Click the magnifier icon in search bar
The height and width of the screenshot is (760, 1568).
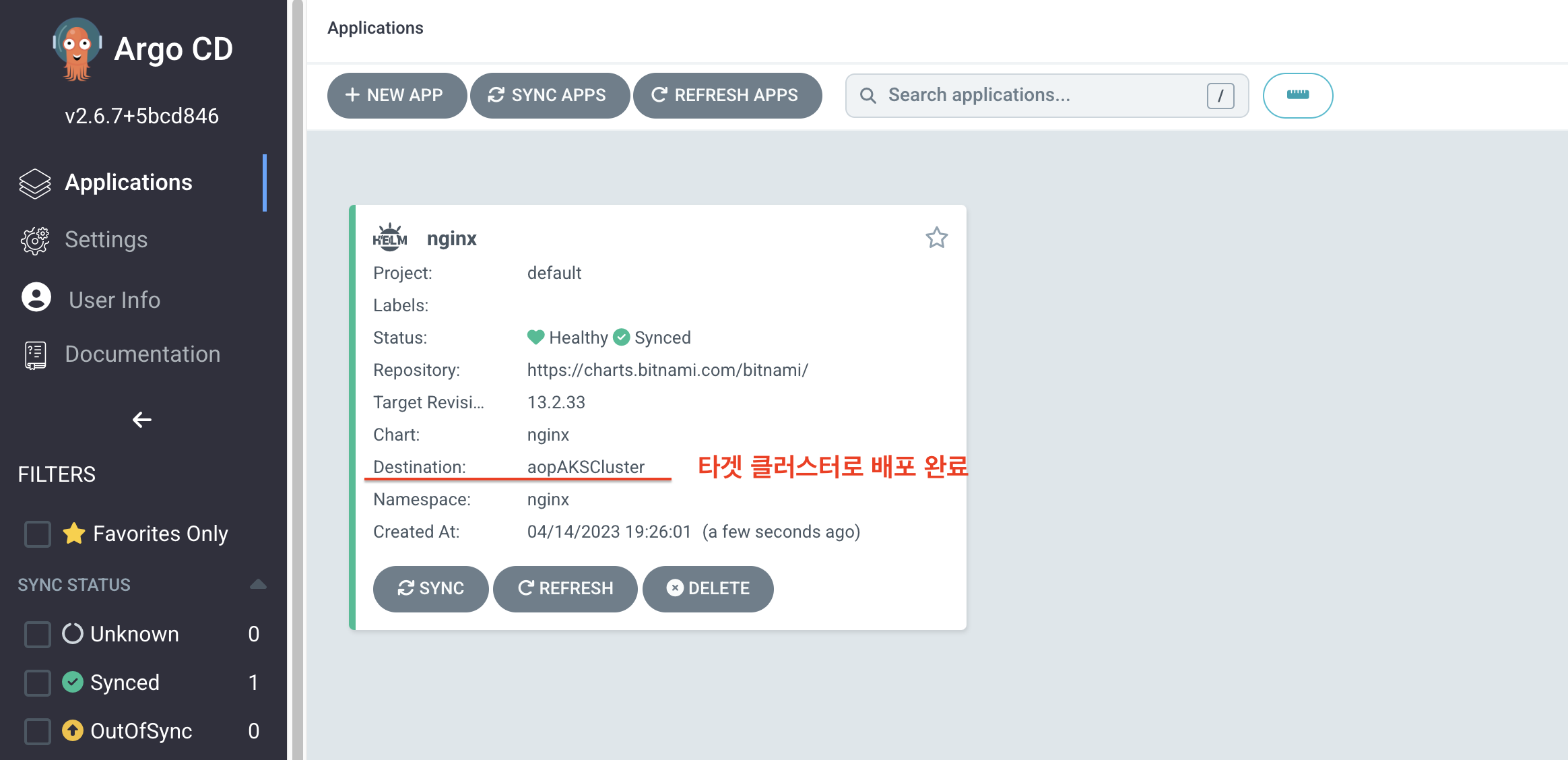[x=868, y=96]
